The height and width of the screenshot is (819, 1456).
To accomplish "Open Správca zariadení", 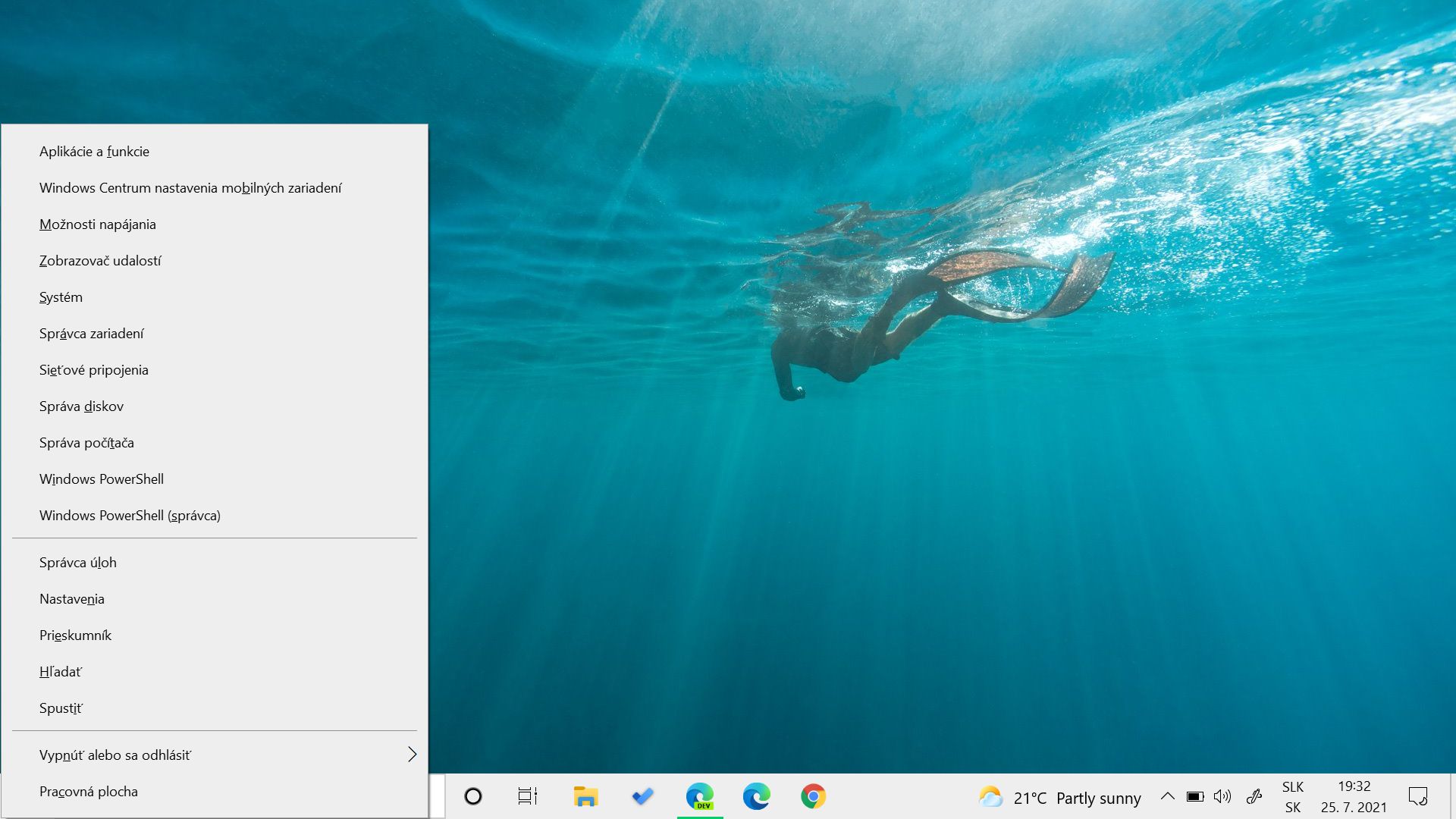I will (x=215, y=334).
